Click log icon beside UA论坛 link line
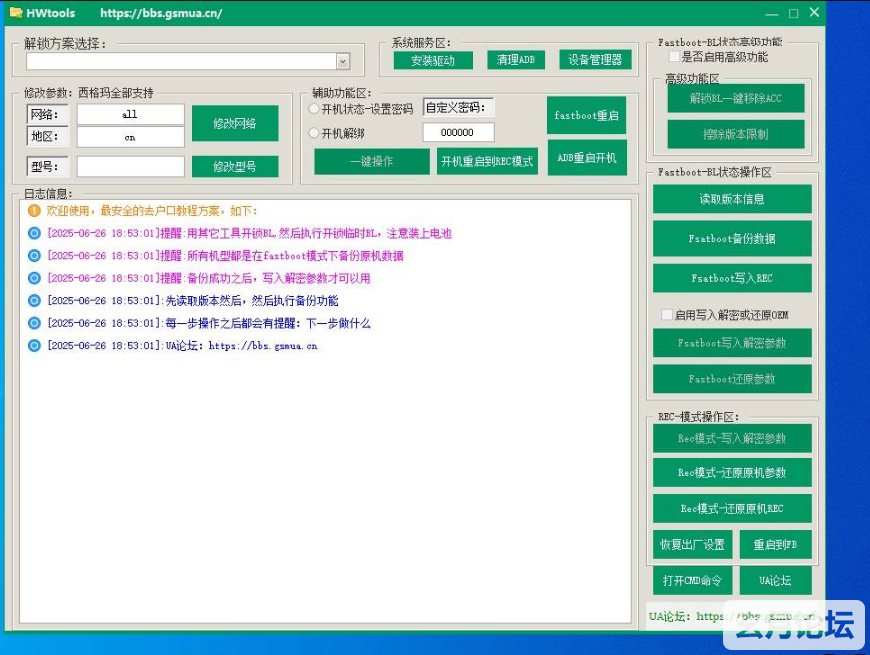The image size is (870, 655). pyautogui.click(x=34, y=346)
